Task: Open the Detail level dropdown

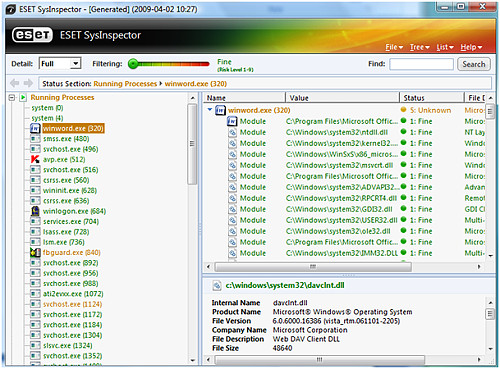Action: click(x=76, y=63)
